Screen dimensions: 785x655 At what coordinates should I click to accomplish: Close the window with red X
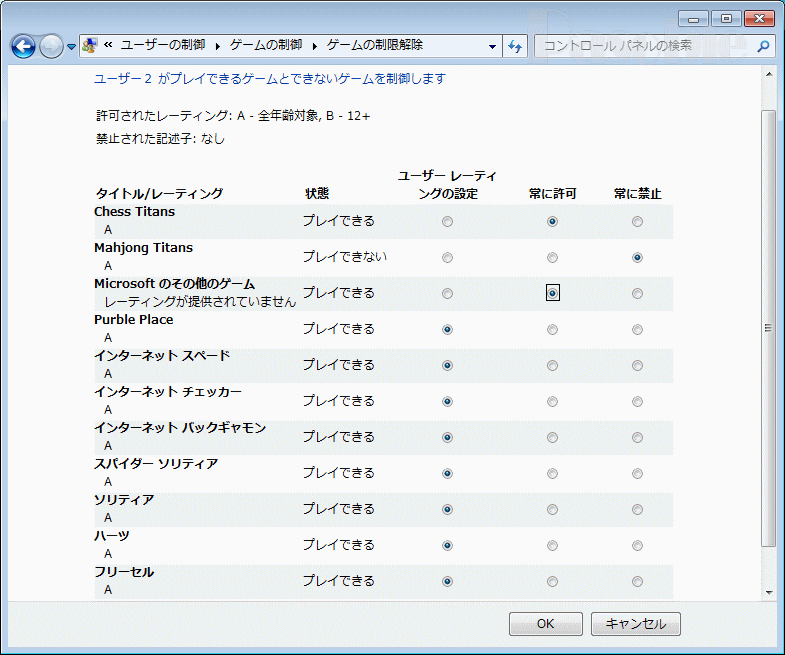click(x=759, y=19)
